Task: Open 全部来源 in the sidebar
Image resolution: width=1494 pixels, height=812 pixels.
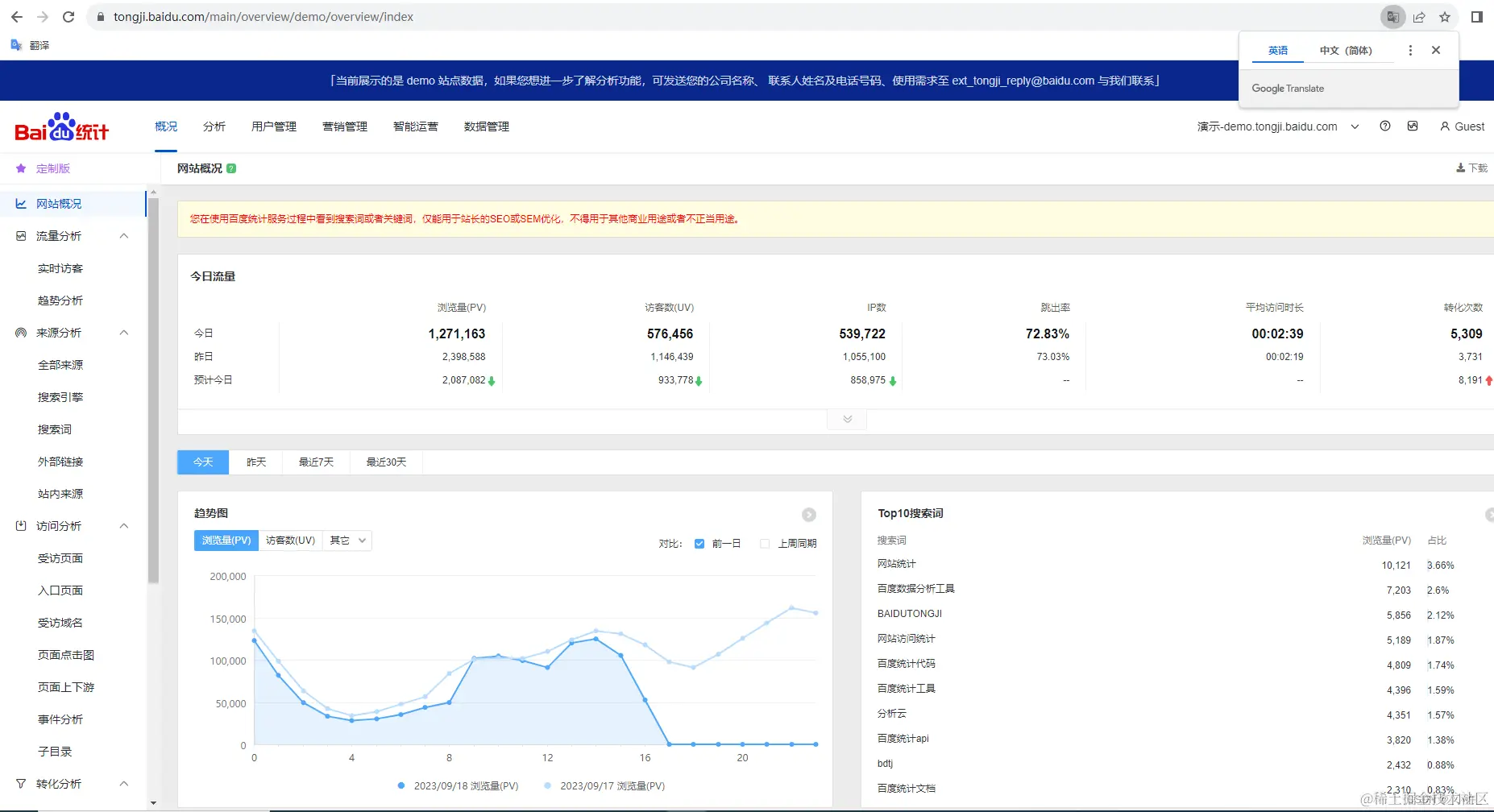Action: (x=60, y=365)
